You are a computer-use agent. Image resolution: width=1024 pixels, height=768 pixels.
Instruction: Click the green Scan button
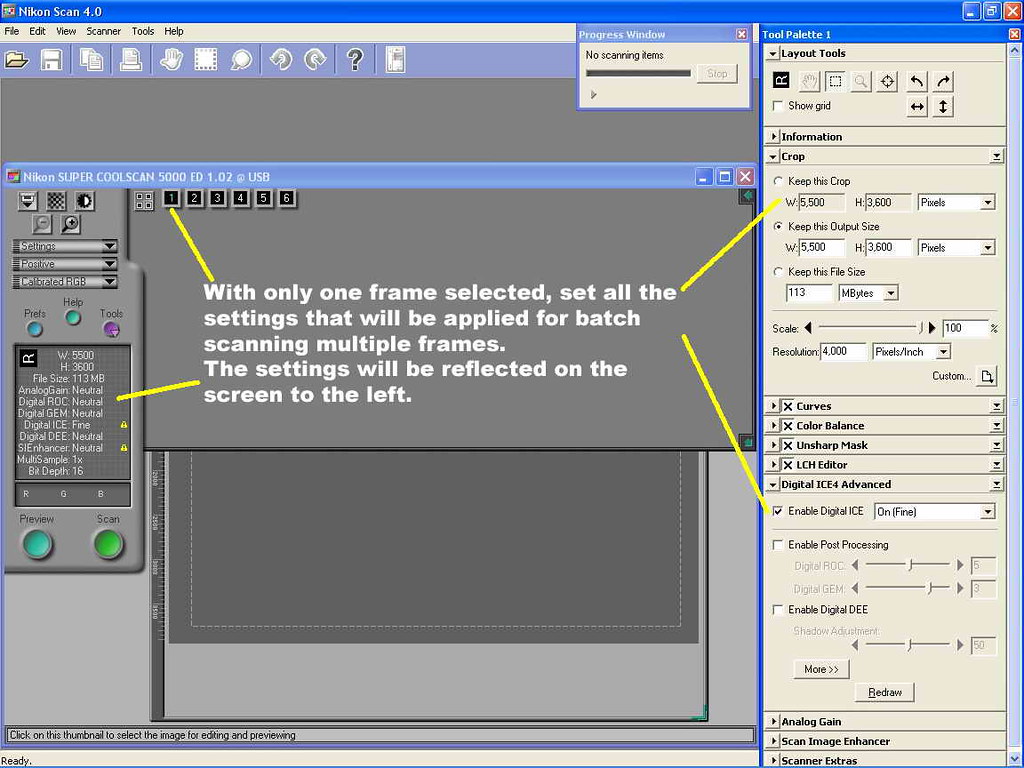pyautogui.click(x=108, y=544)
